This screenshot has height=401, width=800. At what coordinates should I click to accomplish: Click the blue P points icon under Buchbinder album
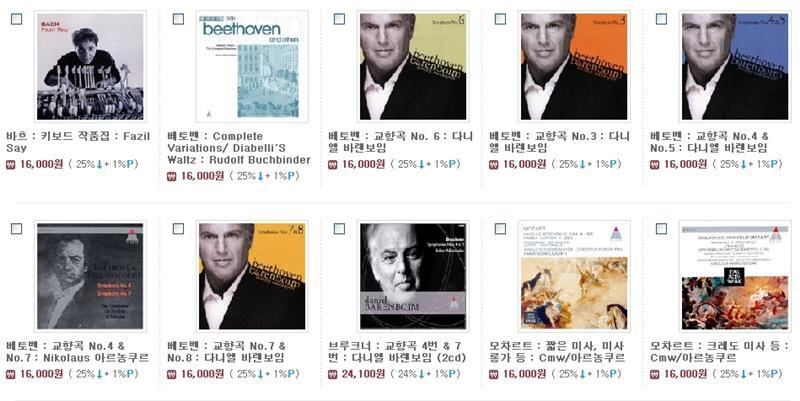point(291,177)
